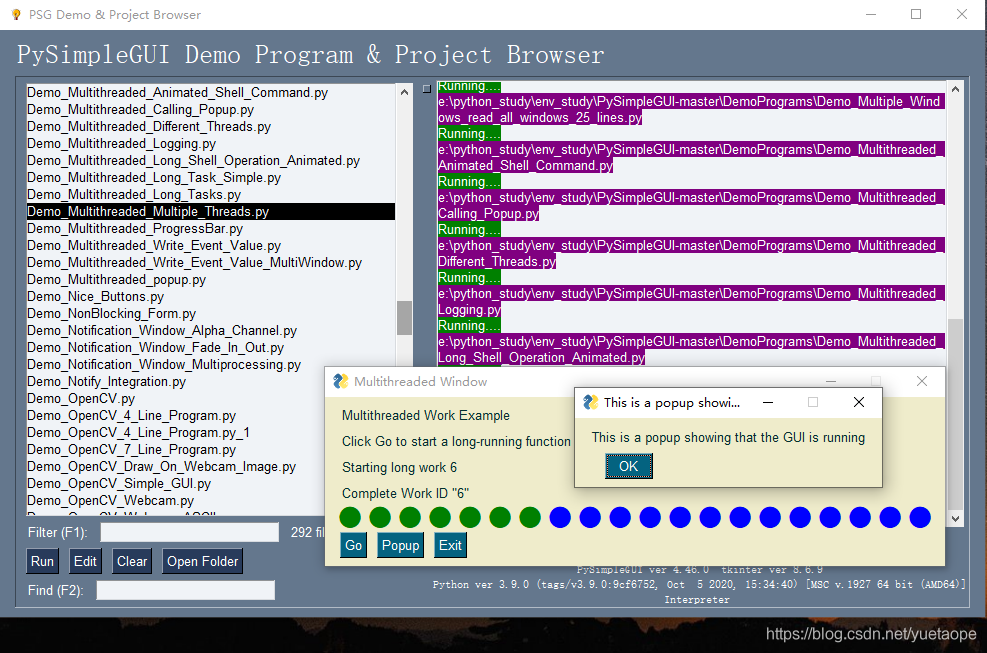Click output path ending Calling_Popup.py
Viewport: 987px width, 653px height.
coord(691,205)
